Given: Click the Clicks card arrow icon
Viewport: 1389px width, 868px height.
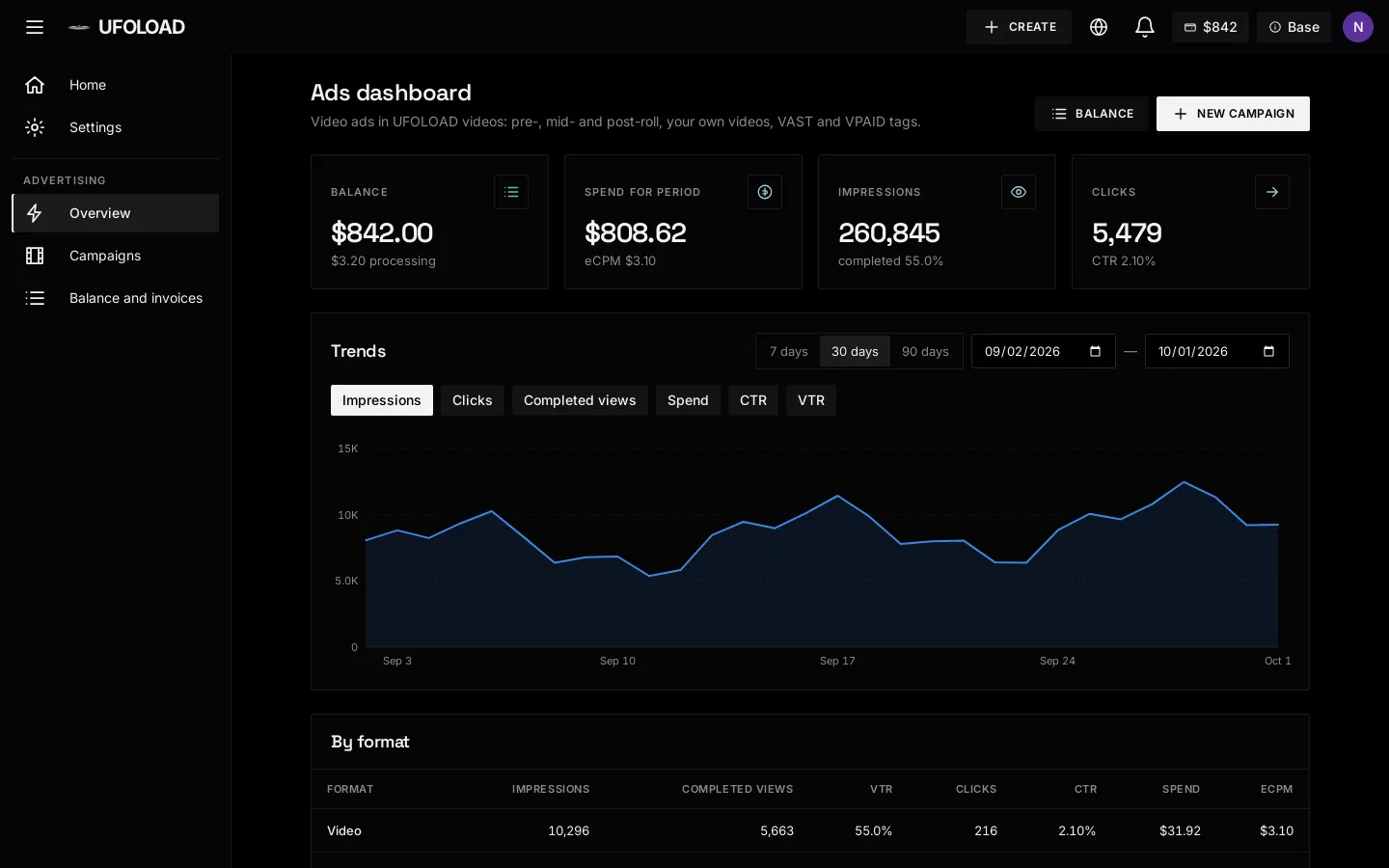Looking at the screenshot, I should tap(1272, 192).
